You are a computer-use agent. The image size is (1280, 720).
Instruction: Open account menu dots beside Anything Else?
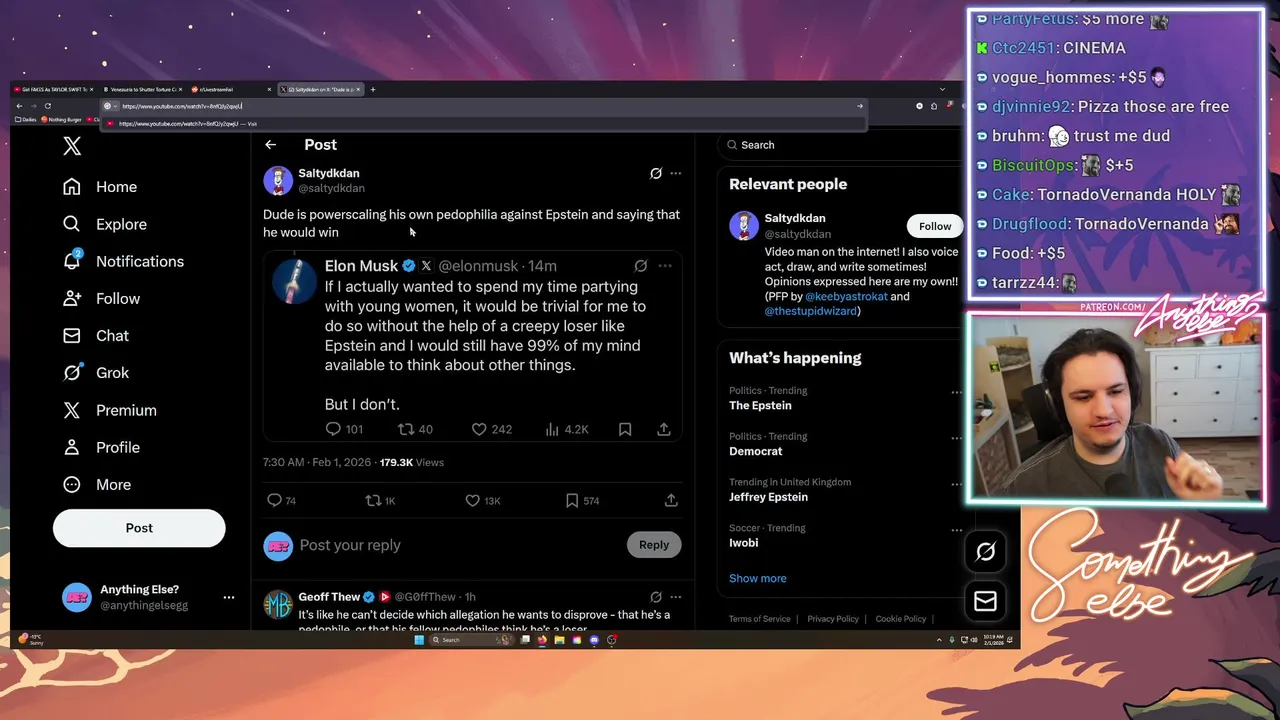pyautogui.click(x=228, y=597)
